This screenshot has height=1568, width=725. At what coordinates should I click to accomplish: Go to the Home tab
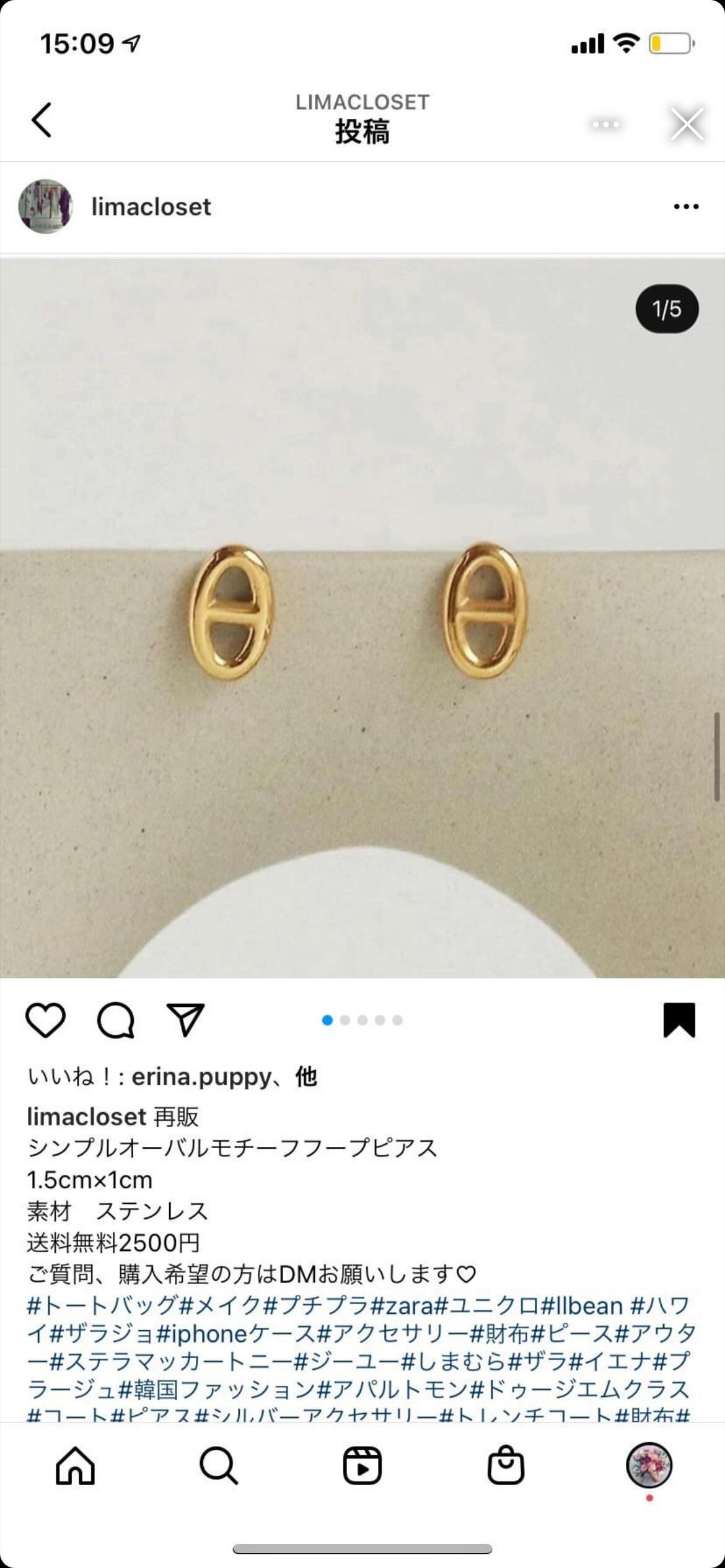[x=75, y=1466]
